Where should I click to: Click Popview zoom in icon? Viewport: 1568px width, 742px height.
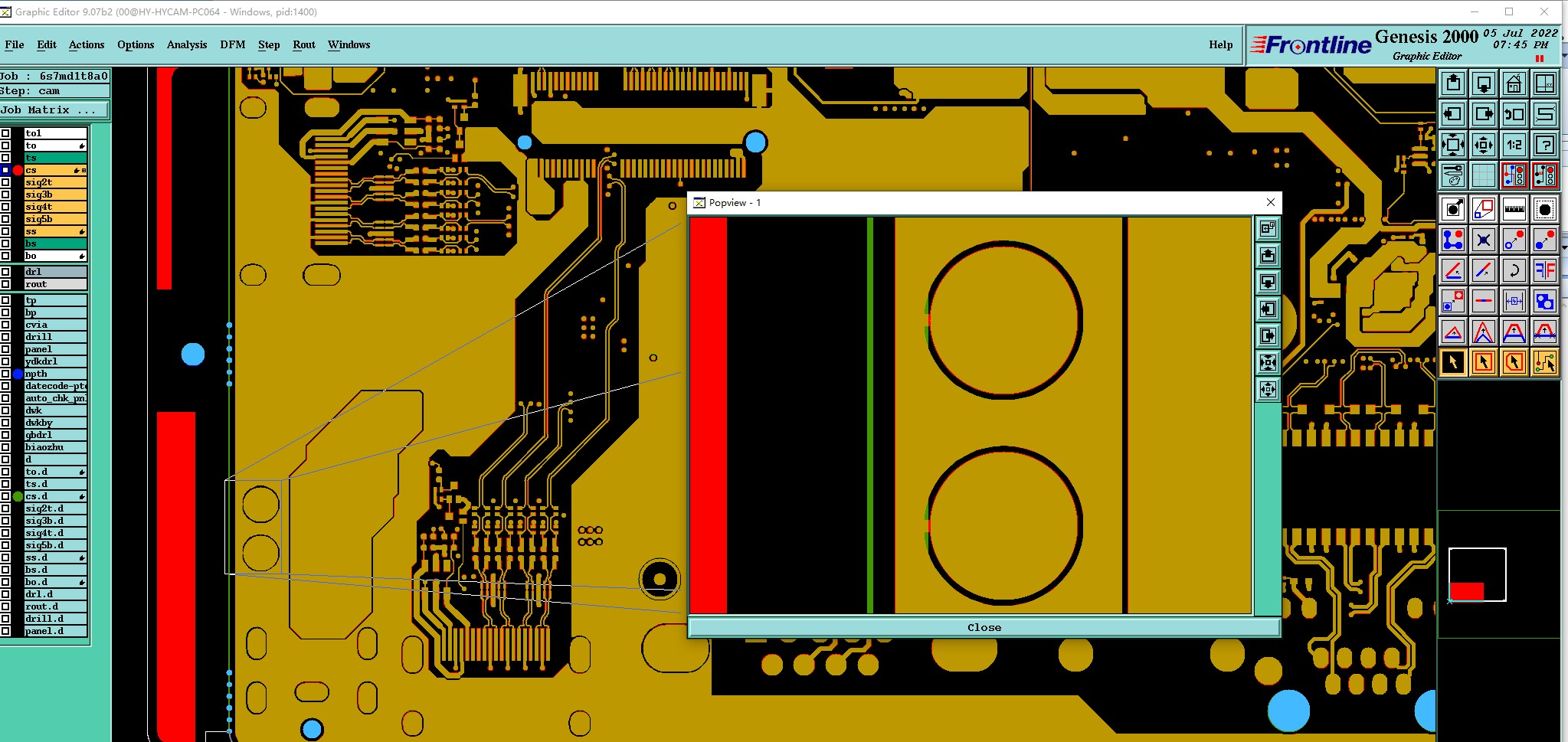tap(1268, 362)
